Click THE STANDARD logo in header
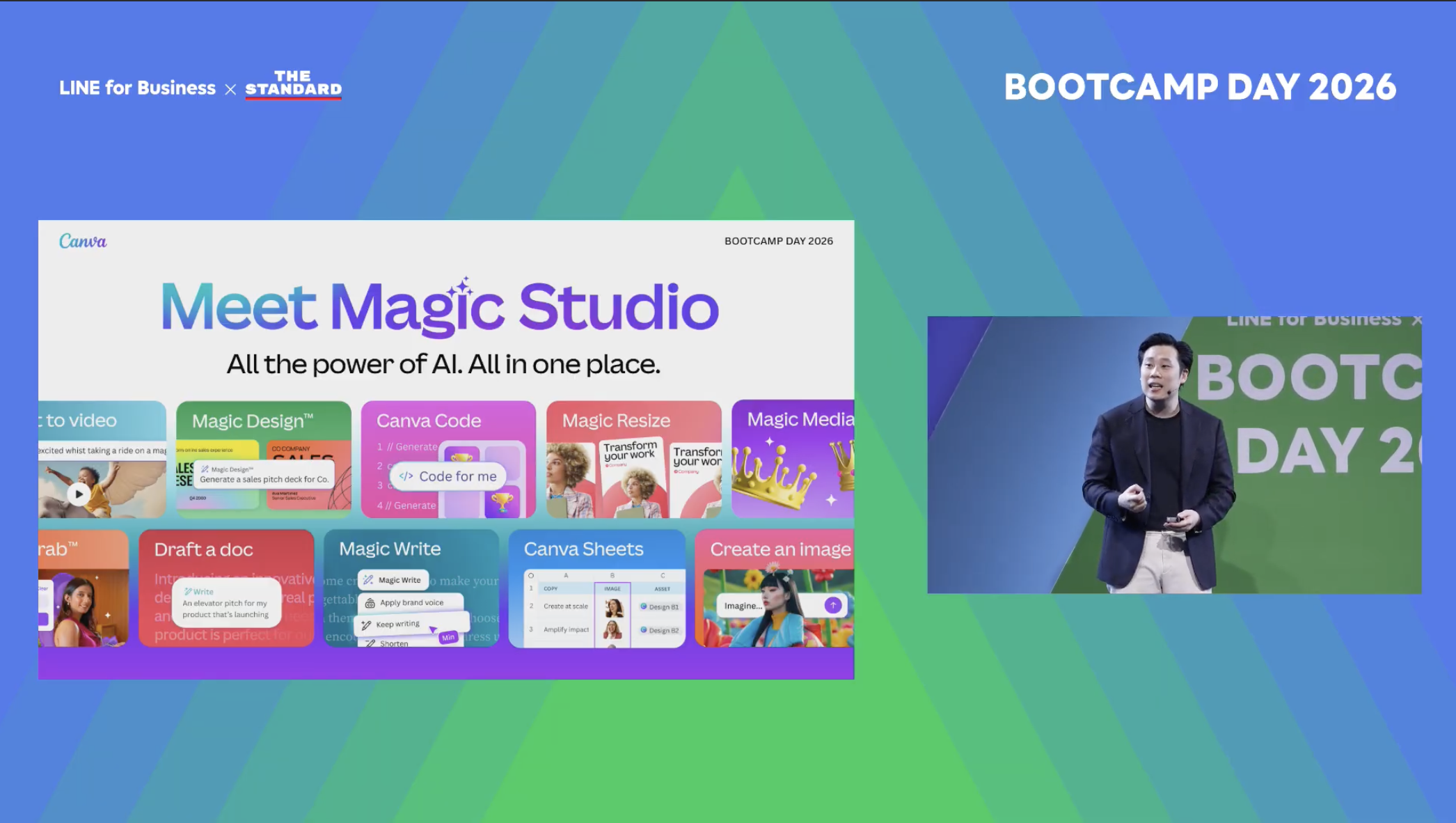The height and width of the screenshot is (823, 1456). [293, 84]
